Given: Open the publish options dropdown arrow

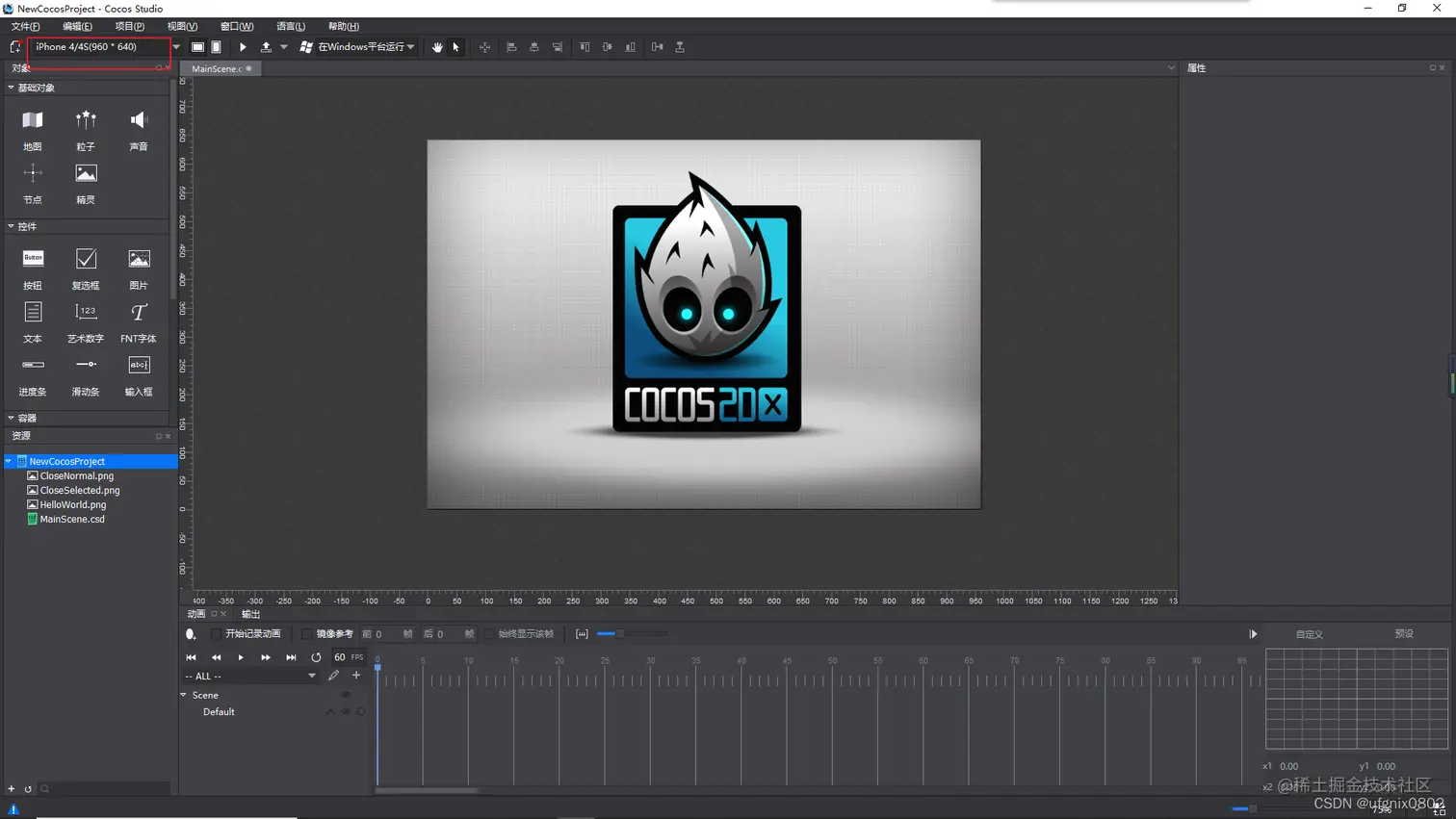Looking at the screenshot, I should pos(284,47).
